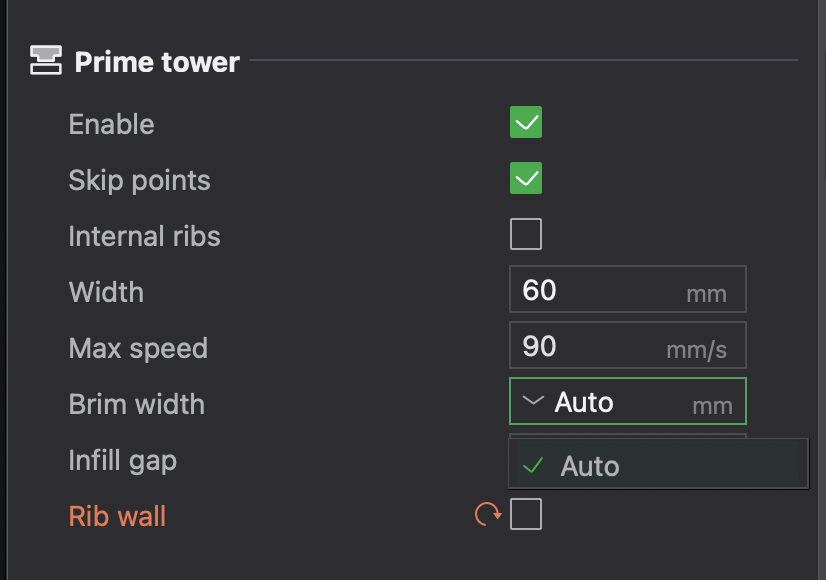Tick the Rib wall checkbox
The image size is (826, 580).
coord(526,514)
